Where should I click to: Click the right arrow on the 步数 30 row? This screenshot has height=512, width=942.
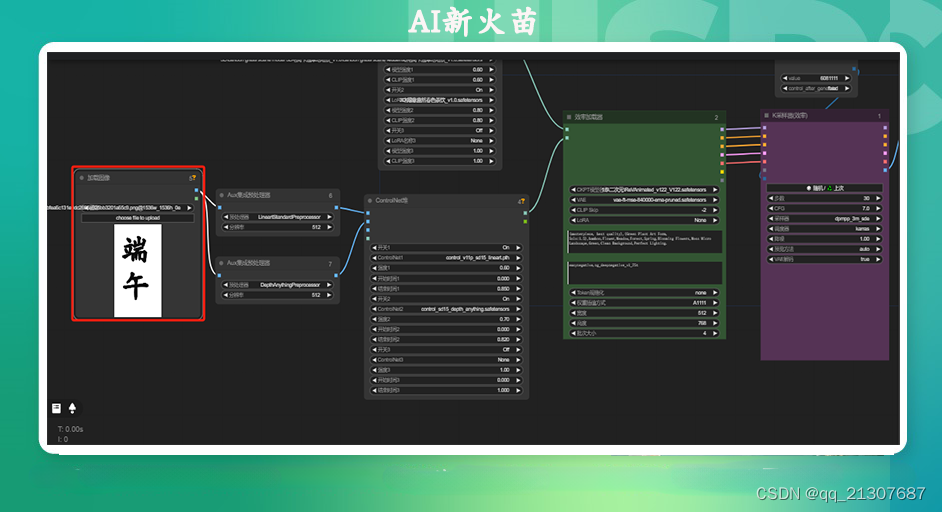pos(878,198)
